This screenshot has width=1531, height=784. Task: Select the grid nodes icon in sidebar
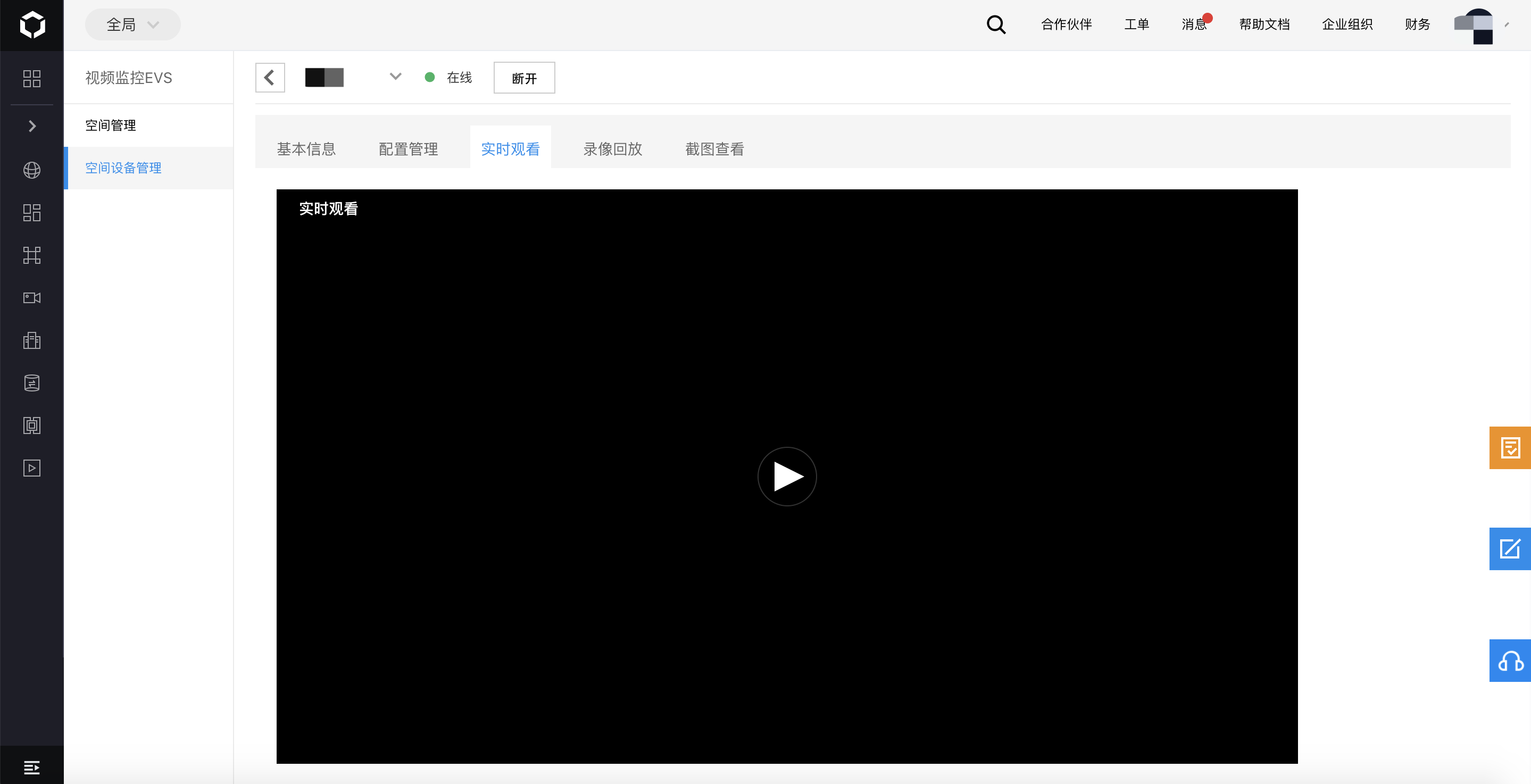tap(31, 255)
